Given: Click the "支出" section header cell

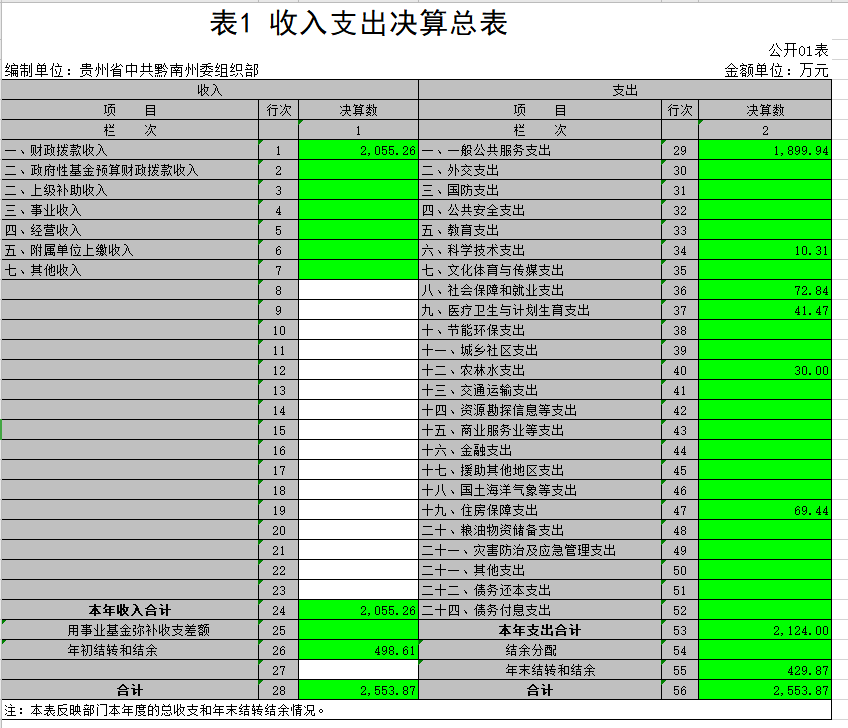Looking at the screenshot, I should [625, 90].
